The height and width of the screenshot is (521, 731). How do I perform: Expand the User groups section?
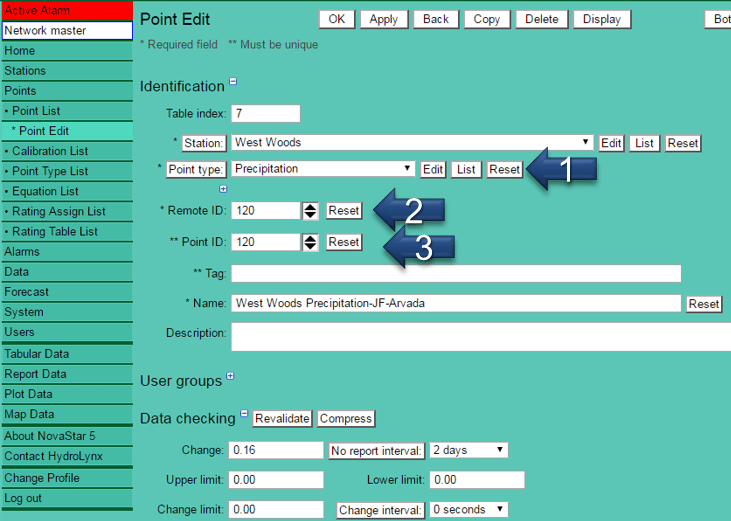click(231, 377)
